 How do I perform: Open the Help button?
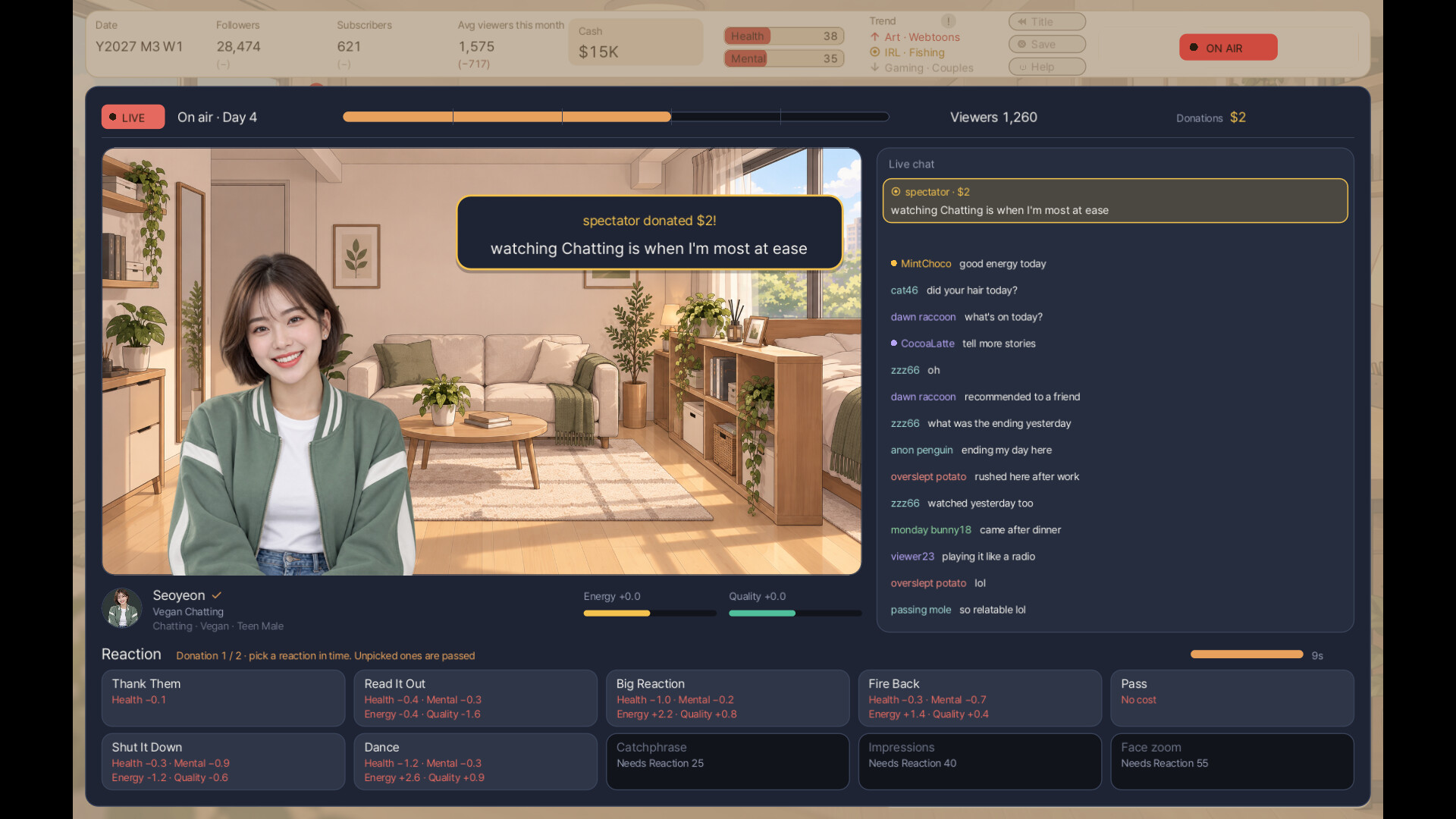click(1046, 67)
